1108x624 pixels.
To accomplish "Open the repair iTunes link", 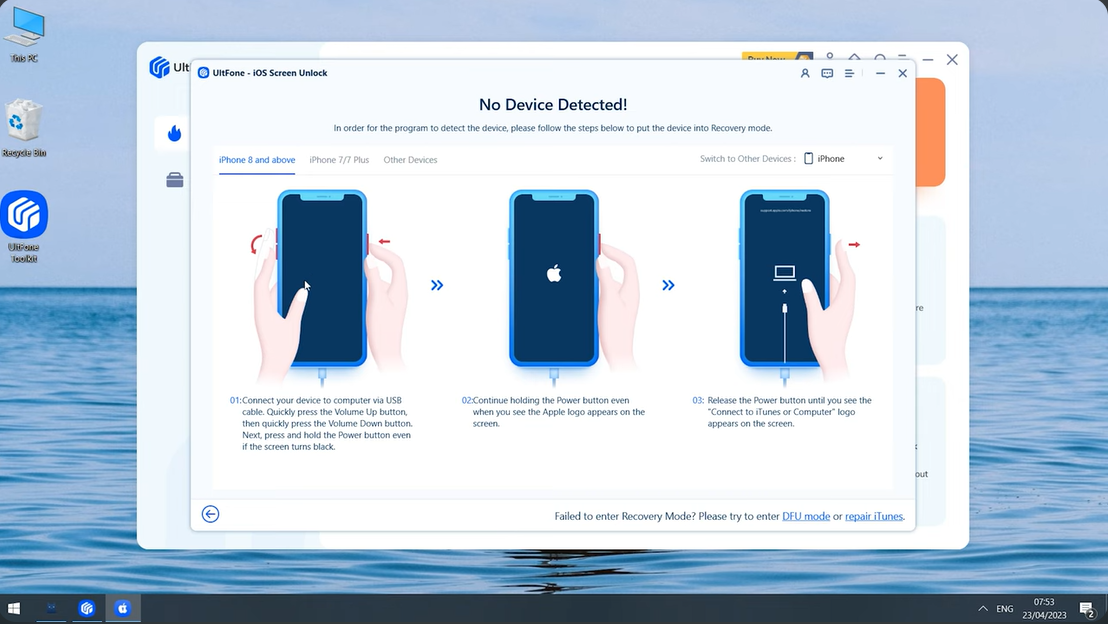I will point(873,517).
